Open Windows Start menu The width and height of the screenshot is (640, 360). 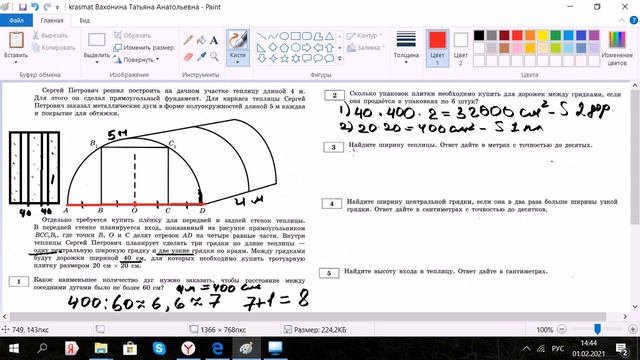pos(13,348)
